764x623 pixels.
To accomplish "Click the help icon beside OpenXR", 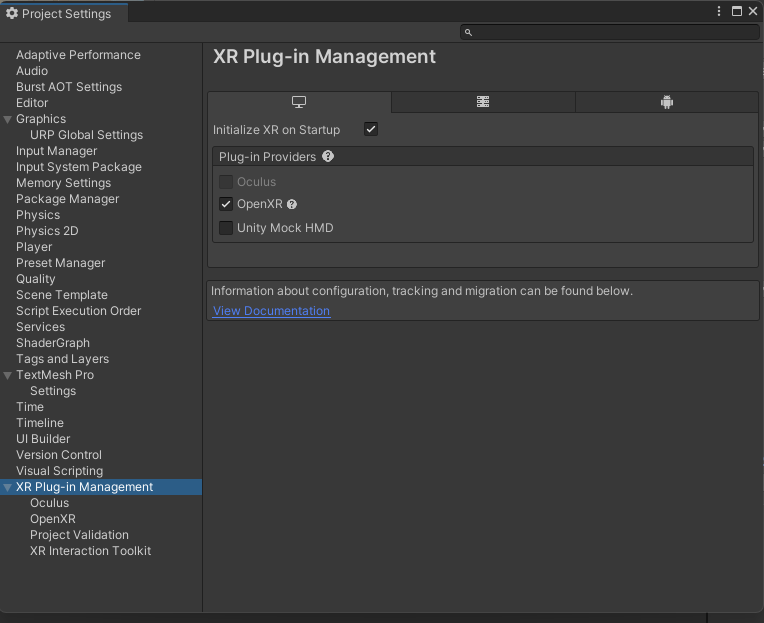I will click(292, 204).
